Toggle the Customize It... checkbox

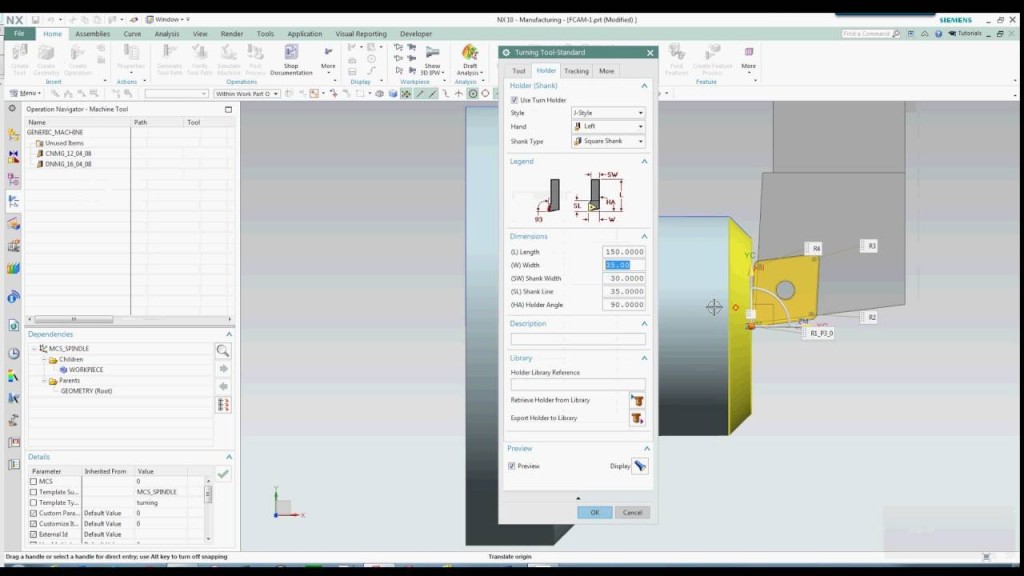[33, 524]
